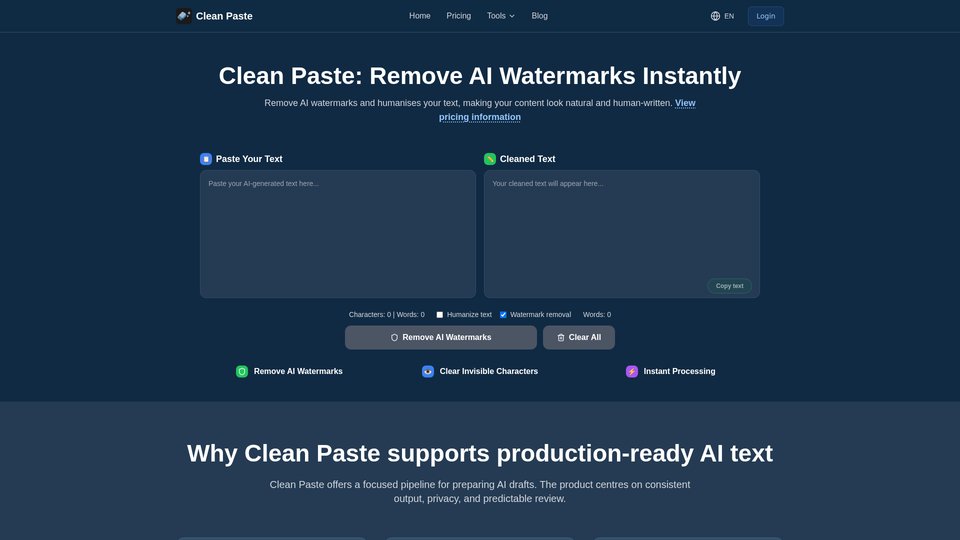Expand the Tools dropdown menu
The width and height of the screenshot is (960, 540).
point(501,16)
